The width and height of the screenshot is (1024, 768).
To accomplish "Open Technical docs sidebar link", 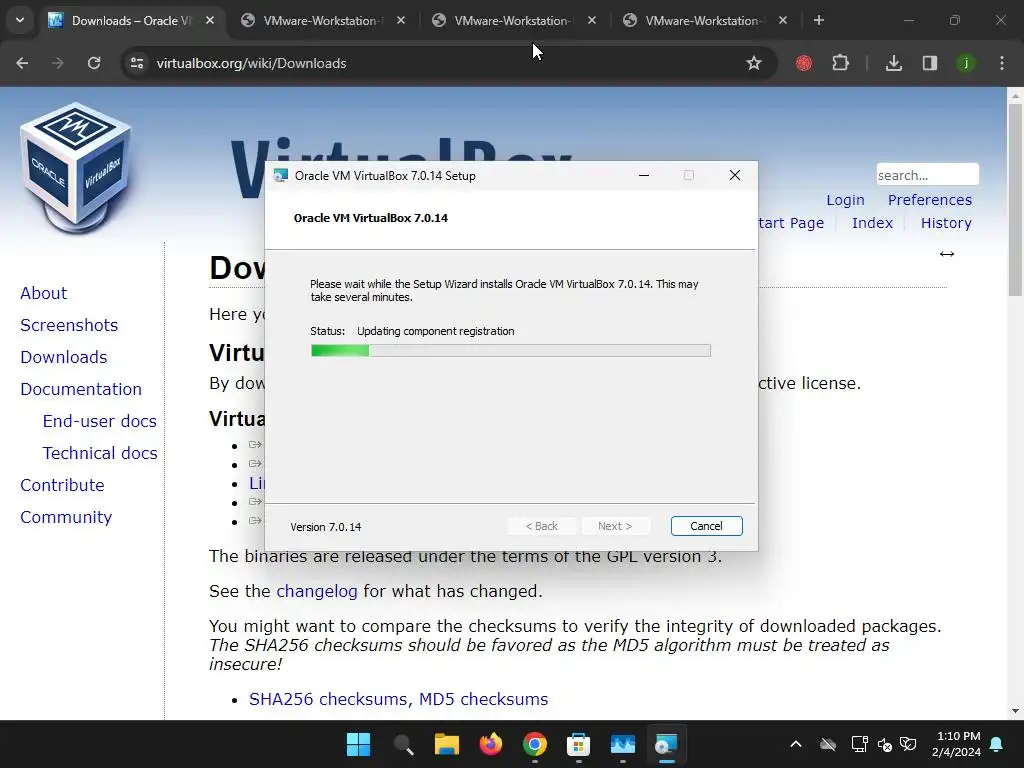I will [100, 453].
